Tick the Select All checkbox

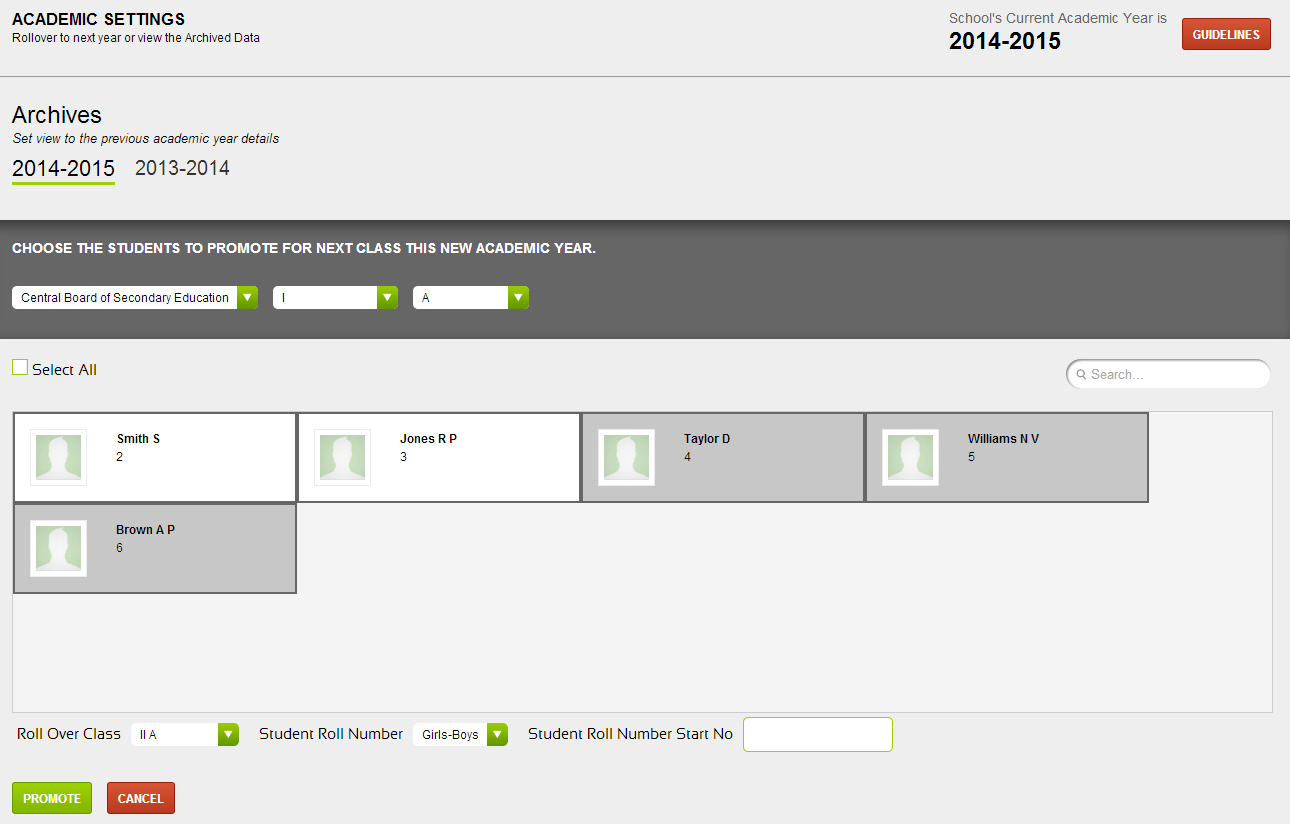click(20, 368)
